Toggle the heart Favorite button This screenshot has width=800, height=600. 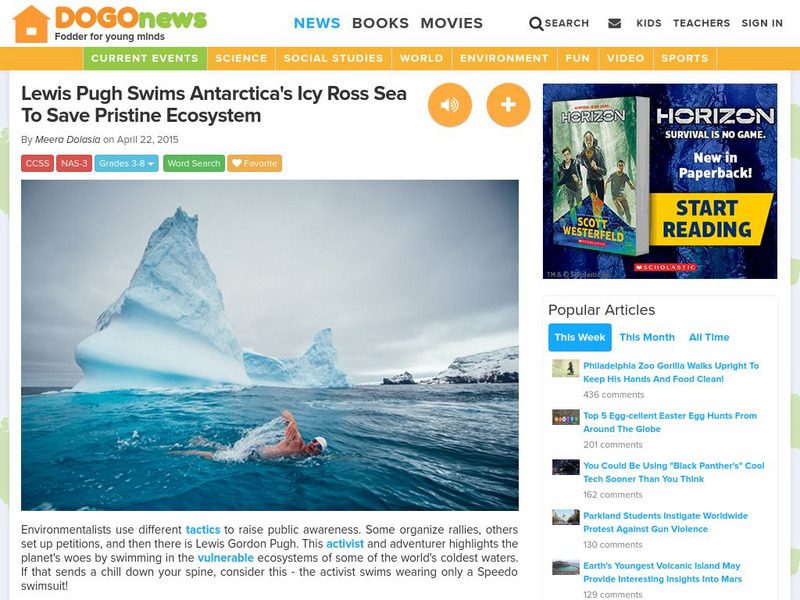coord(255,163)
